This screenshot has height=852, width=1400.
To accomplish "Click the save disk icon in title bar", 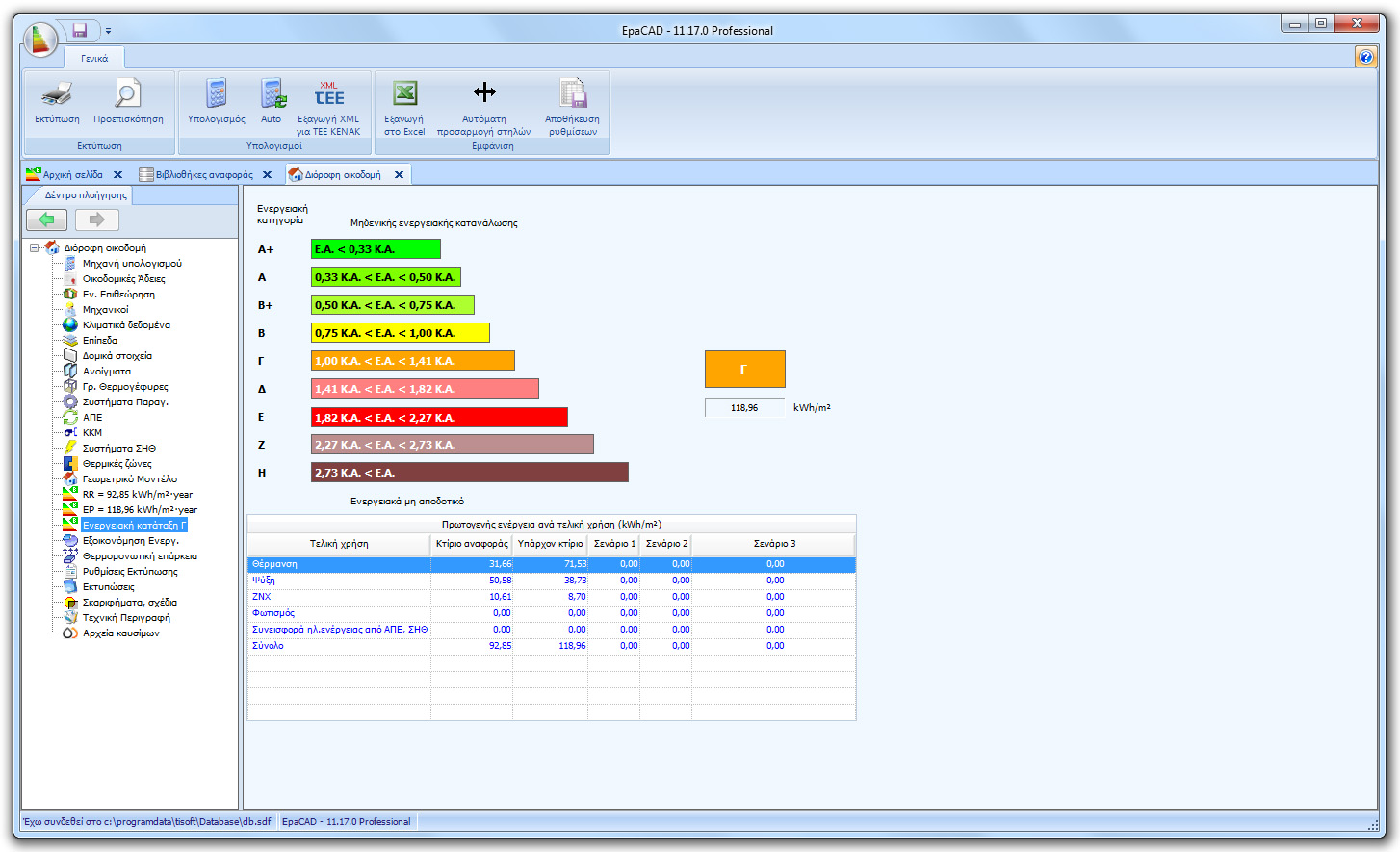I will pyautogui.click(x=80, y=31).
